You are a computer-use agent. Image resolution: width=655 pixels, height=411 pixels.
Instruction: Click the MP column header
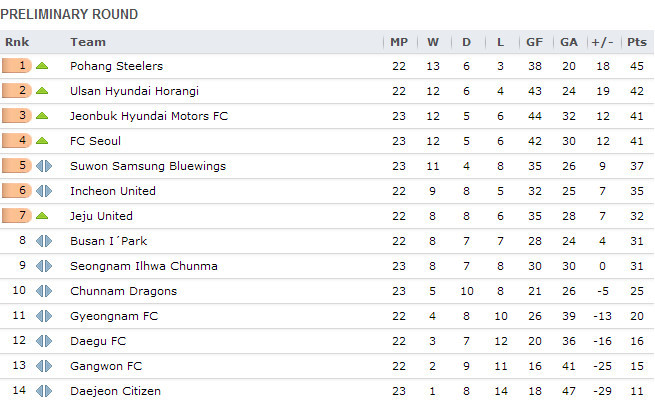pos(399,42)
